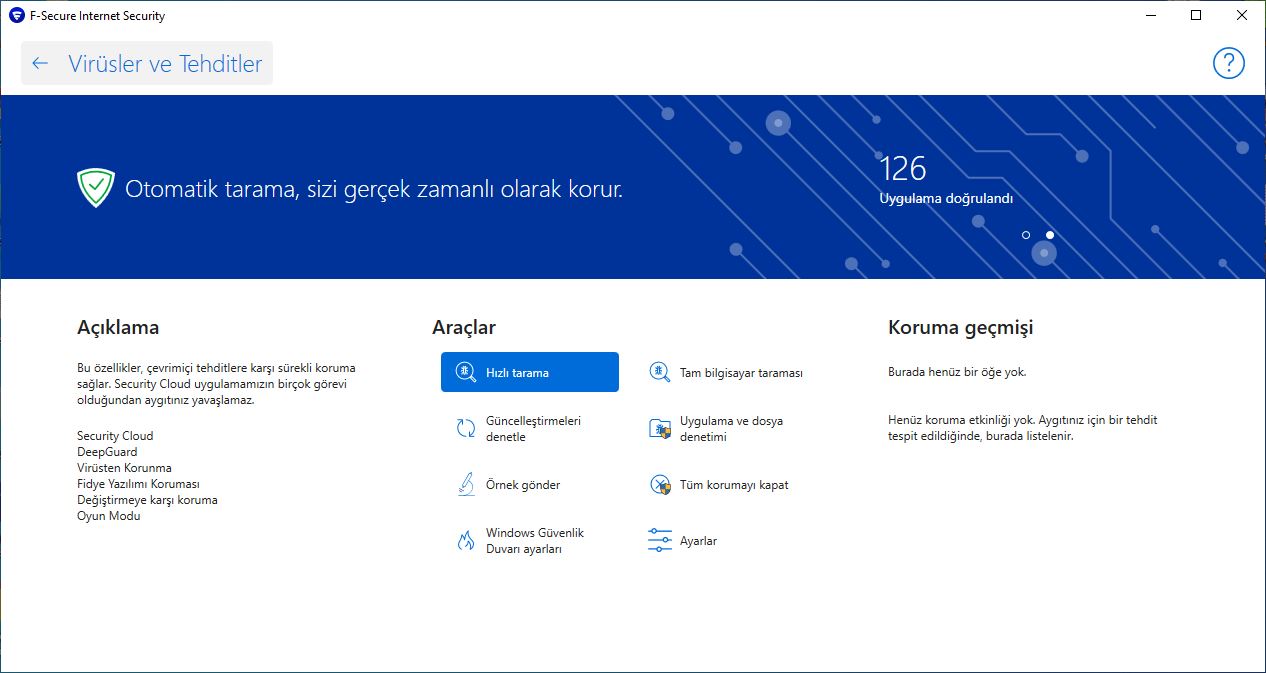Image resolution: width=1266 pixels, height=673 pixels.
Task: Click the Açıklama heading
Action: tap(118, 327)
